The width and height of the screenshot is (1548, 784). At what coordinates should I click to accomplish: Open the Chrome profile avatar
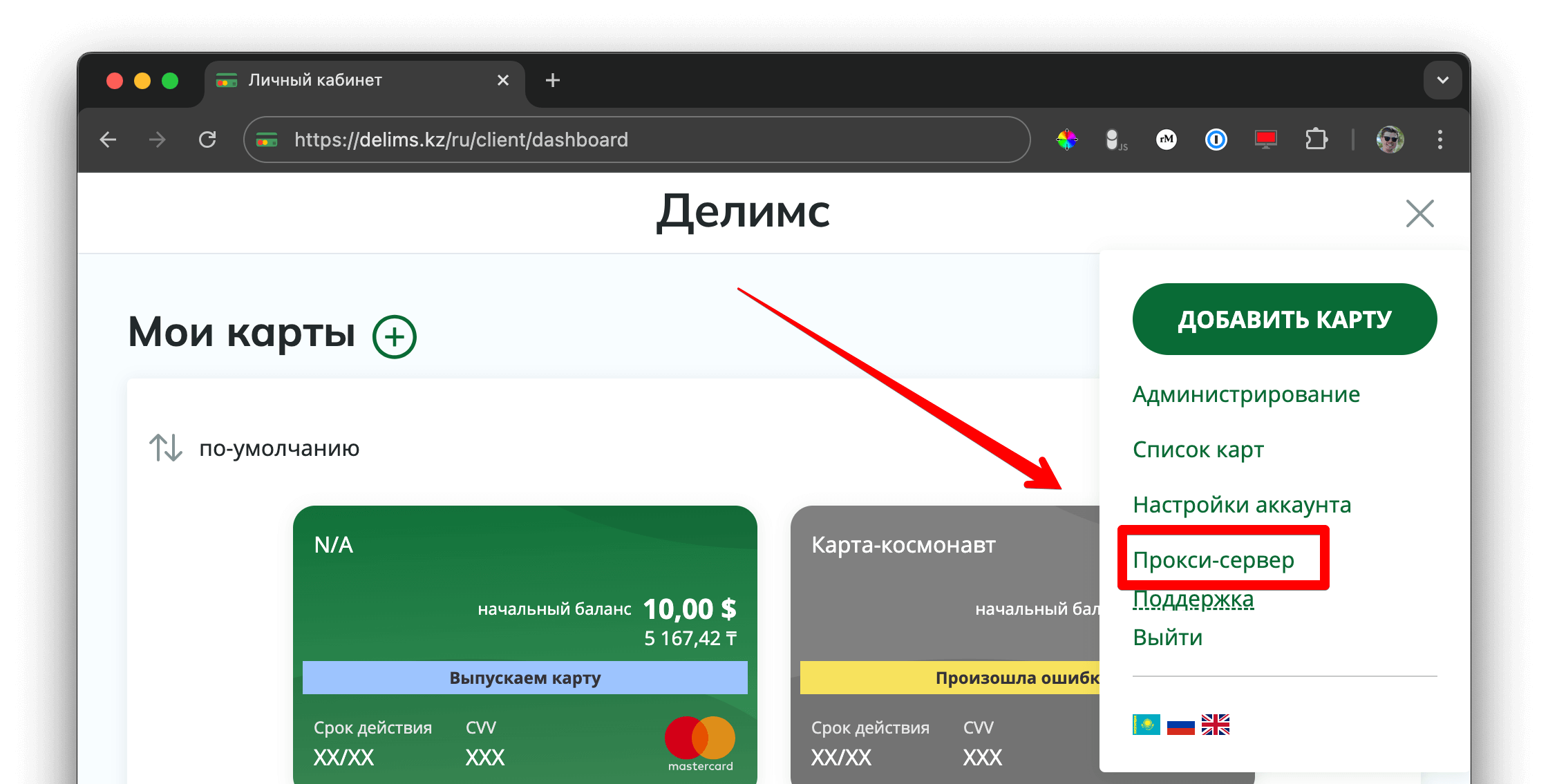(1390, 140)
